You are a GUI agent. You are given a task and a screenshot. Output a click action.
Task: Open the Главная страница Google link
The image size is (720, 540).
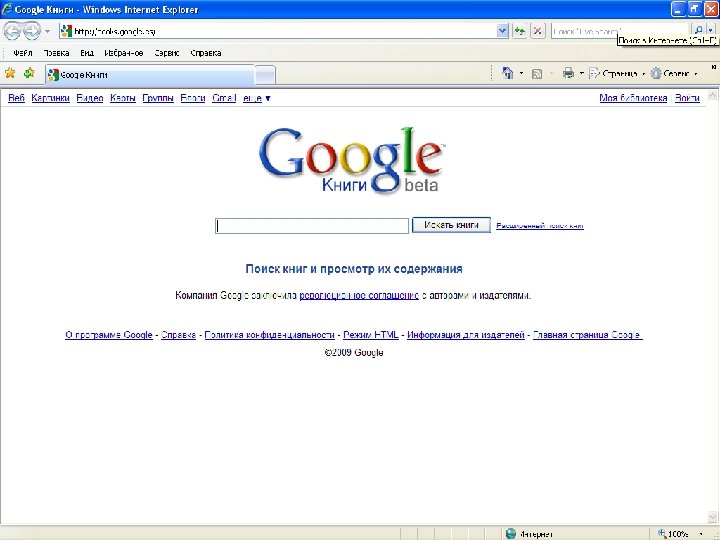coord(587,335)
